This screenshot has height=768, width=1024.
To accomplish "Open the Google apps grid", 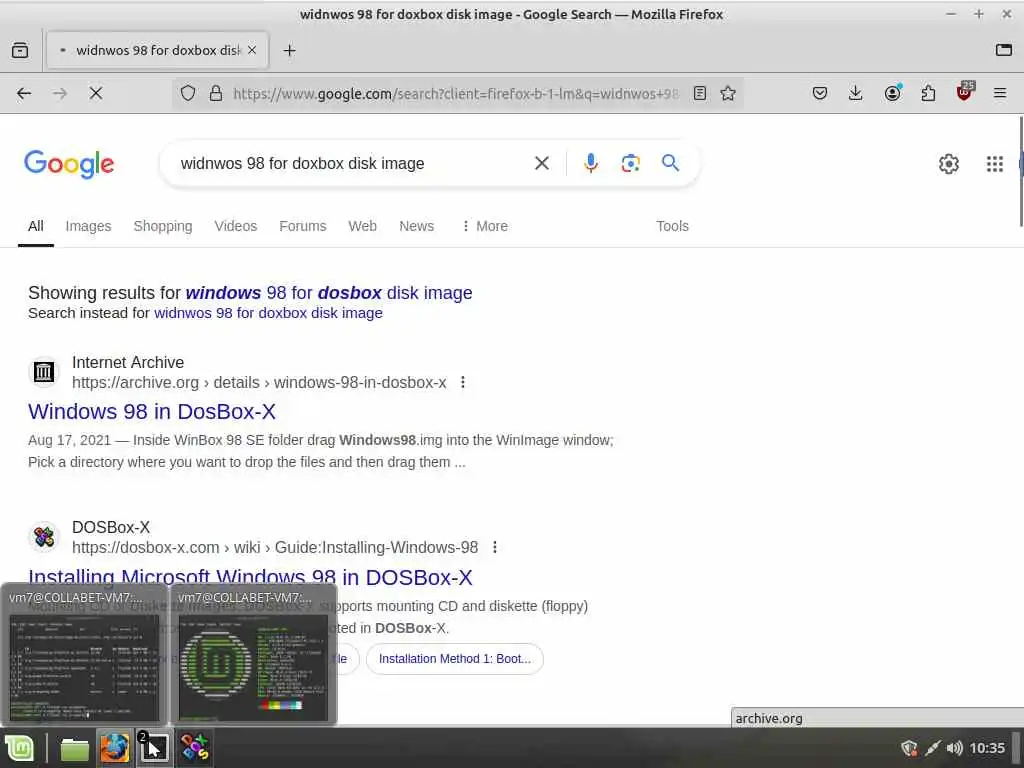I will 995,163.
